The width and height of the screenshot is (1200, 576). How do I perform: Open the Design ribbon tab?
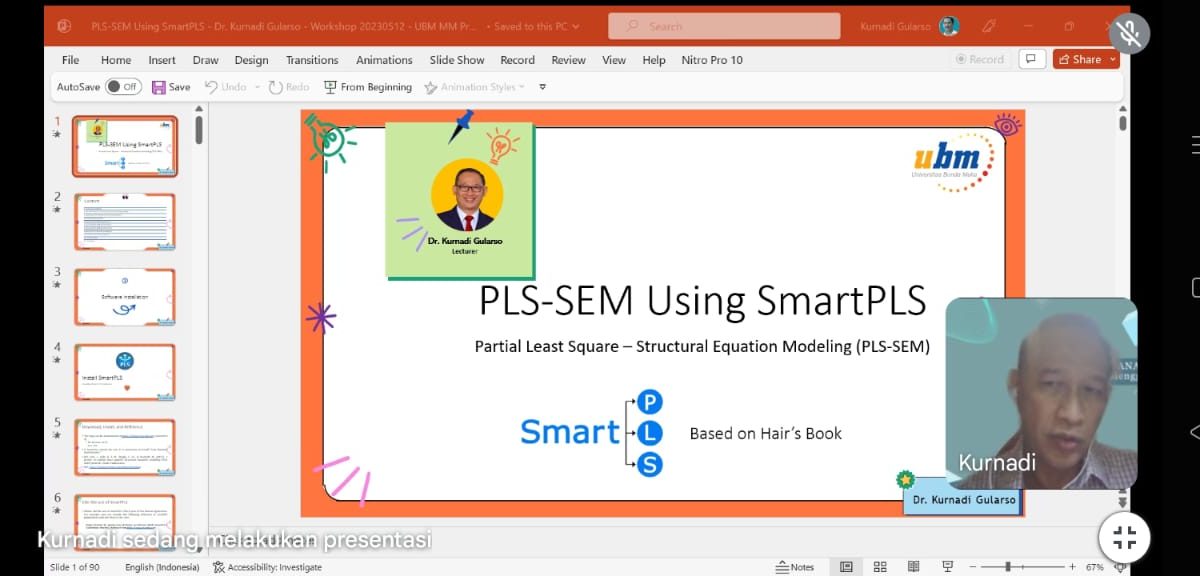pos(251,60)
